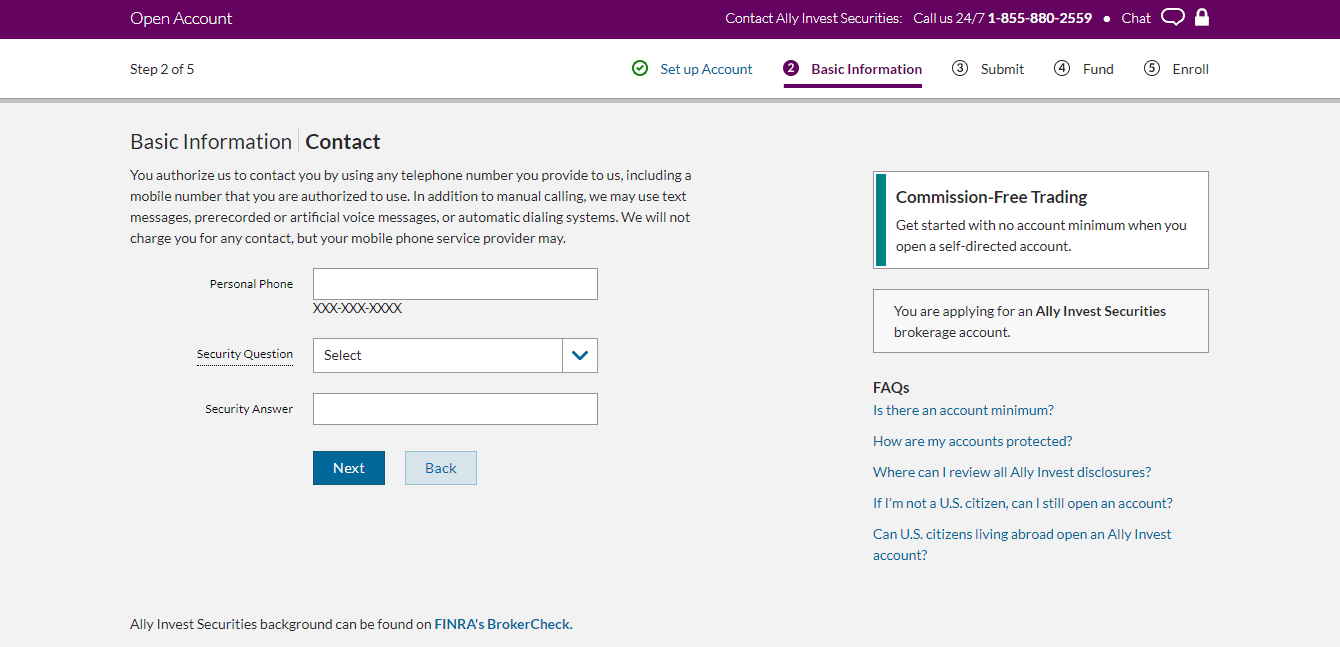Click the Contact page heading
This screenshot has width=1340, height=647.
pos(343,142)
